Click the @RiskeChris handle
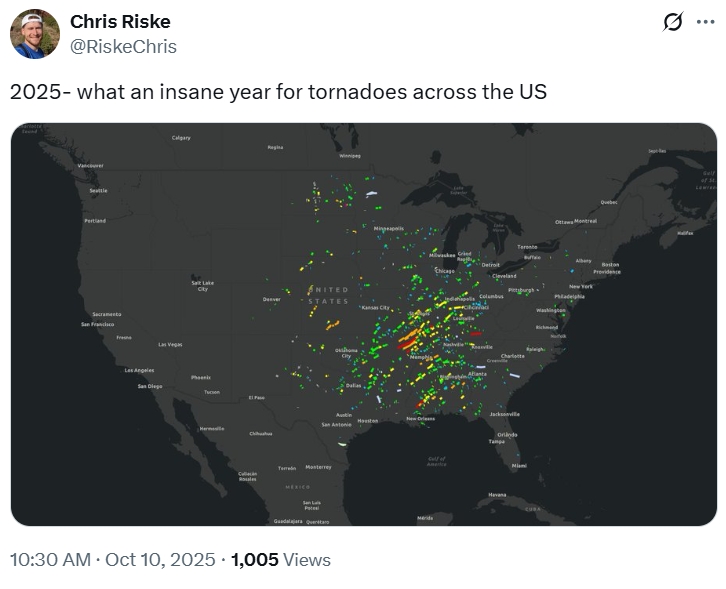Viewport: 726px width, 589px height. (x=123, y=46)
